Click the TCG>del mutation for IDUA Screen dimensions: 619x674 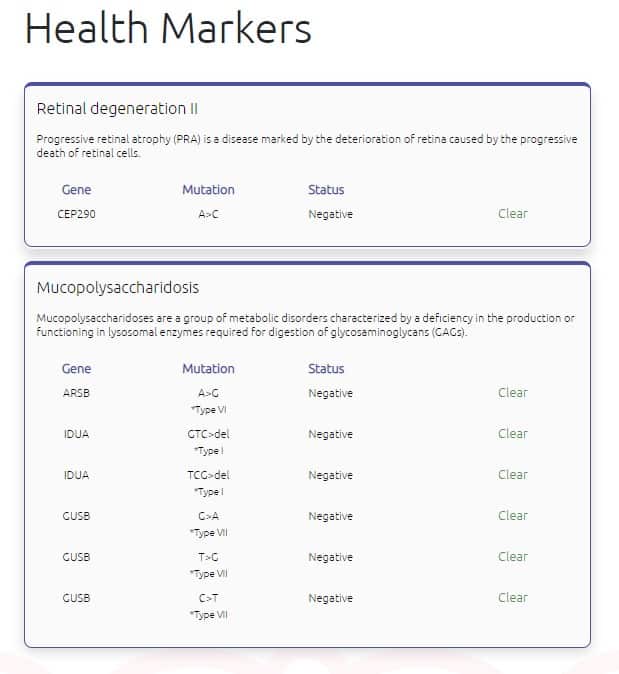(x=208, y=475)
